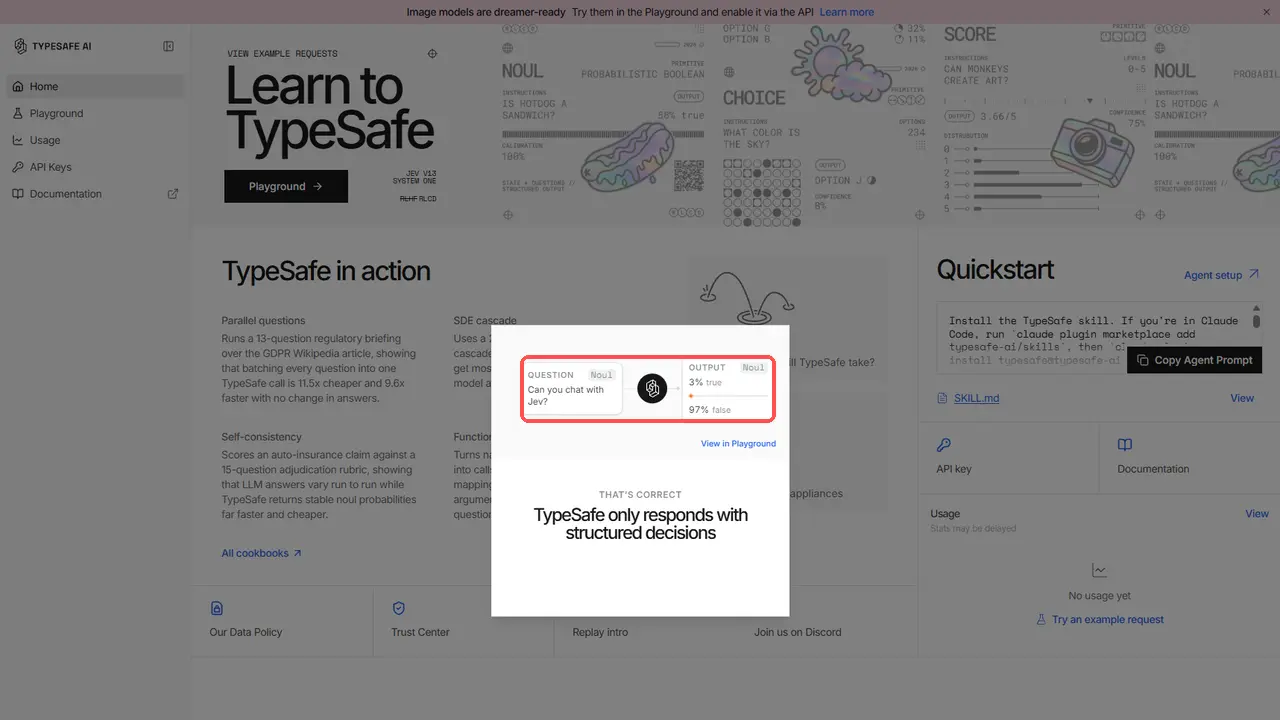This screenshot has width=1280, height=720.
Task: Click Replay intro
Action: [x=600, y=632]
